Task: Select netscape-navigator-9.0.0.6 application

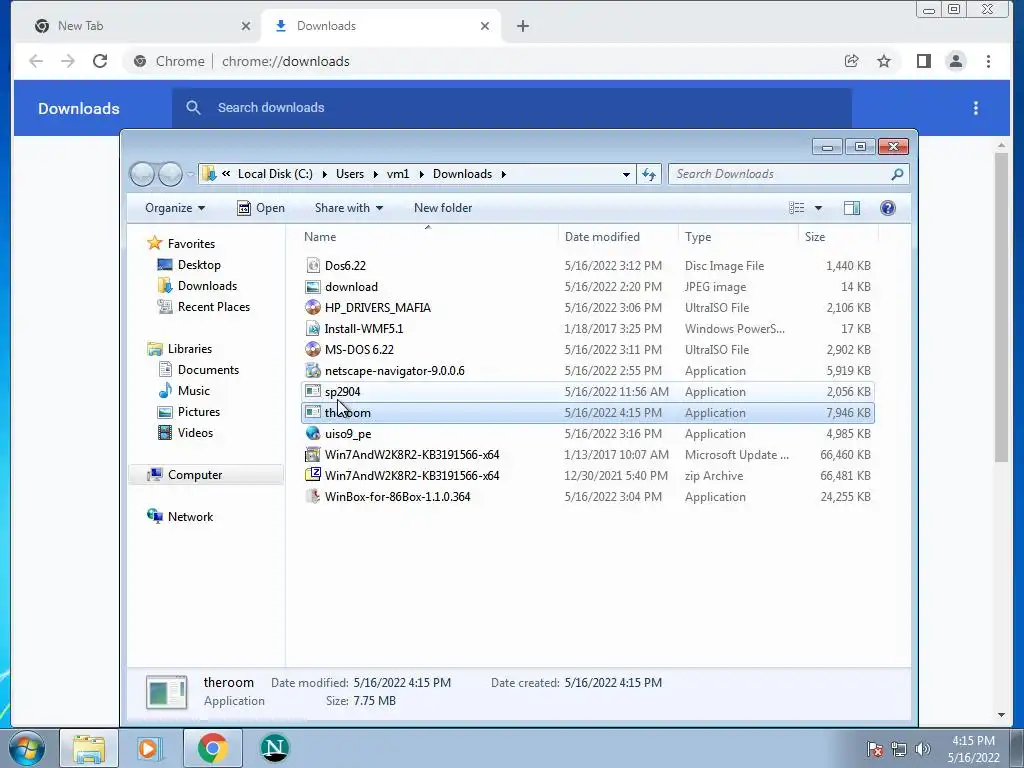Action: [x=588, y=371]
